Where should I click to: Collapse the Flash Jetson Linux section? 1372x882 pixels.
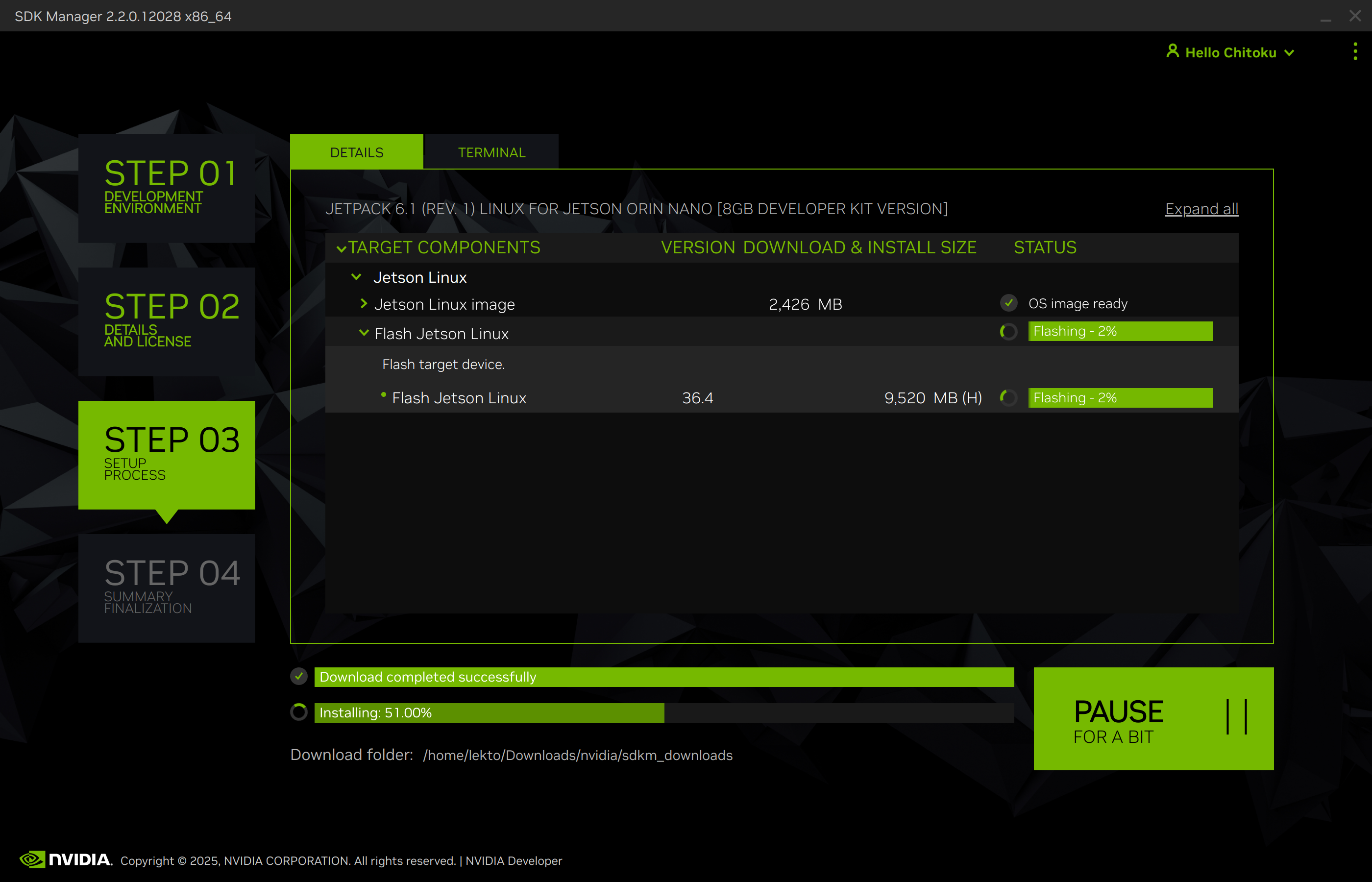point(364,333)
